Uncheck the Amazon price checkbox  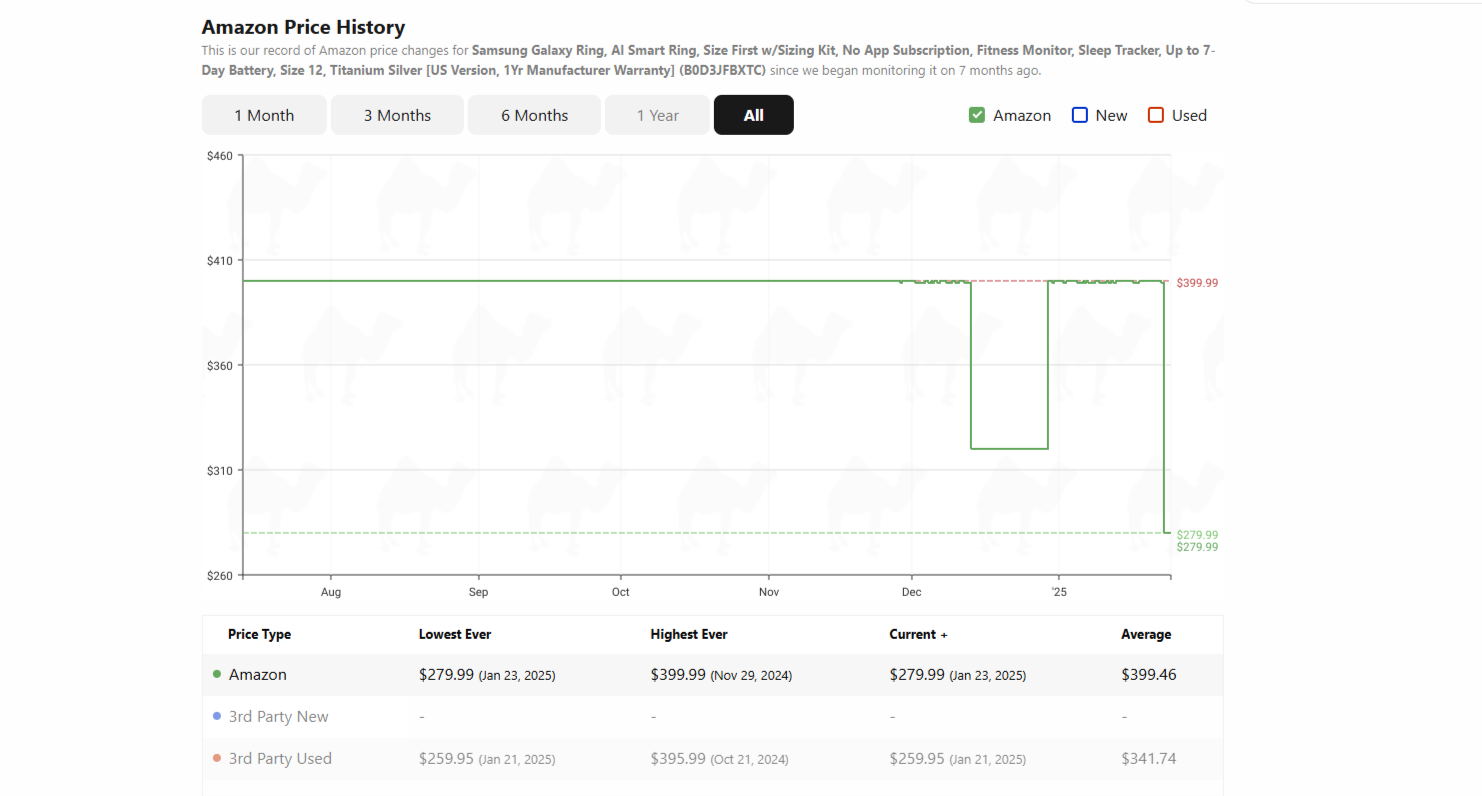coord(977,115)
